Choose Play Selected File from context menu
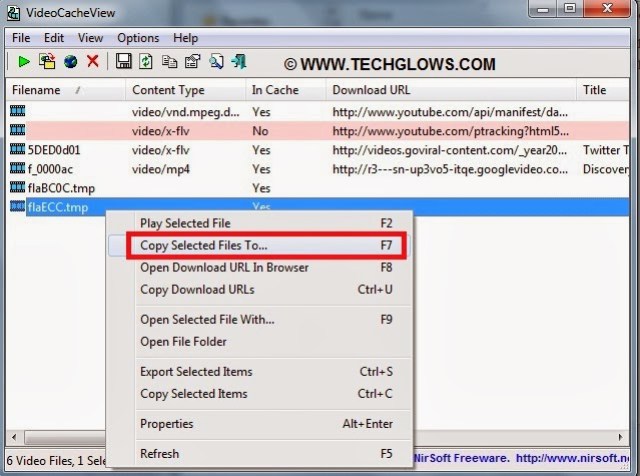Image resolution: width=640 pixels, height=476 pixels. [x=261, y=223]
